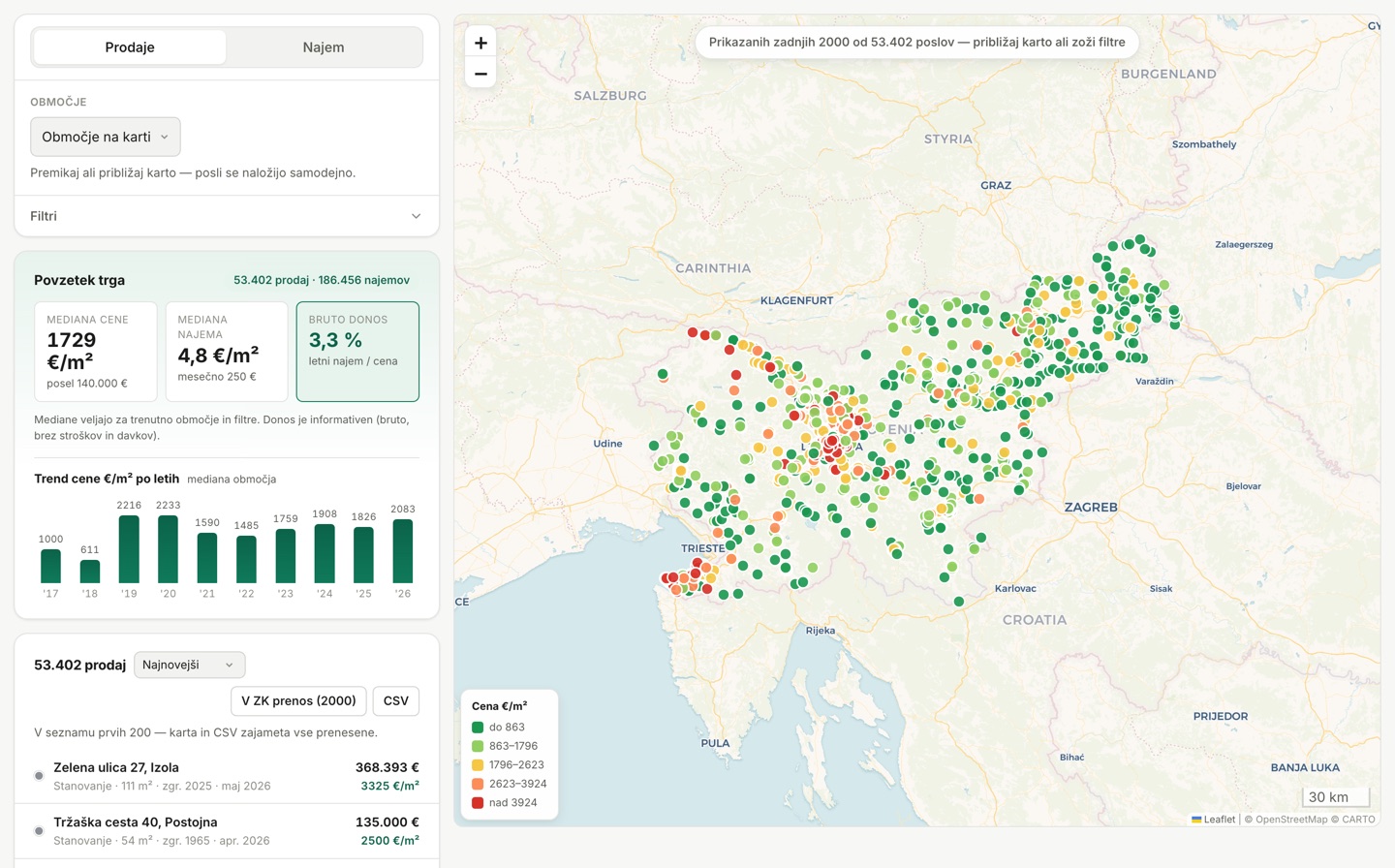1395x868 pixels.
Task: Expand the Filtri section
Action: pyautogui.click(x=227, y=216)
